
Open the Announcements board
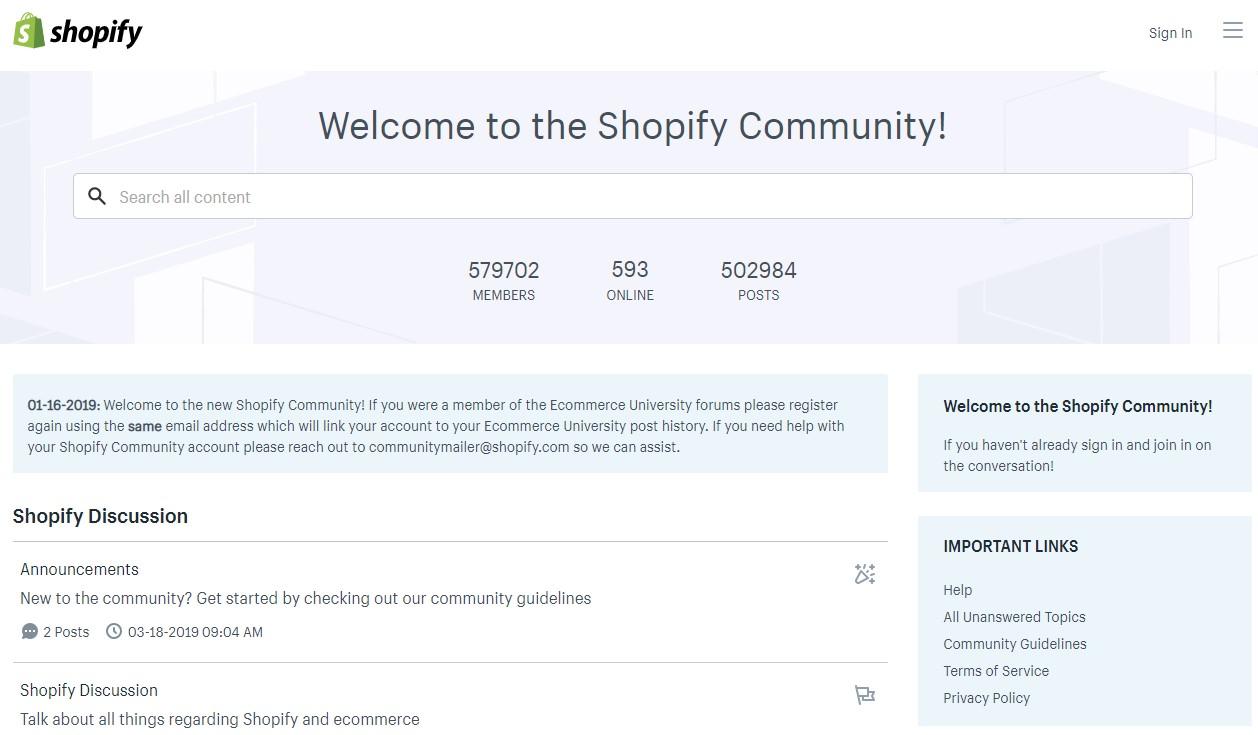pos(79,569)
